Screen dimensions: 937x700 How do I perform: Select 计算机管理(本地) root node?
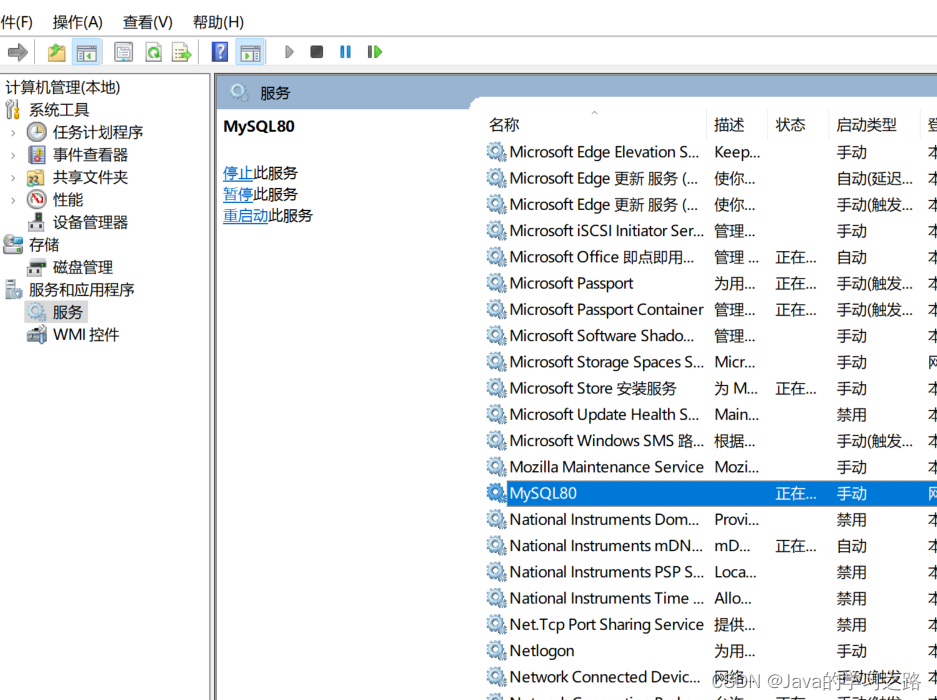(x=63, y=87)
